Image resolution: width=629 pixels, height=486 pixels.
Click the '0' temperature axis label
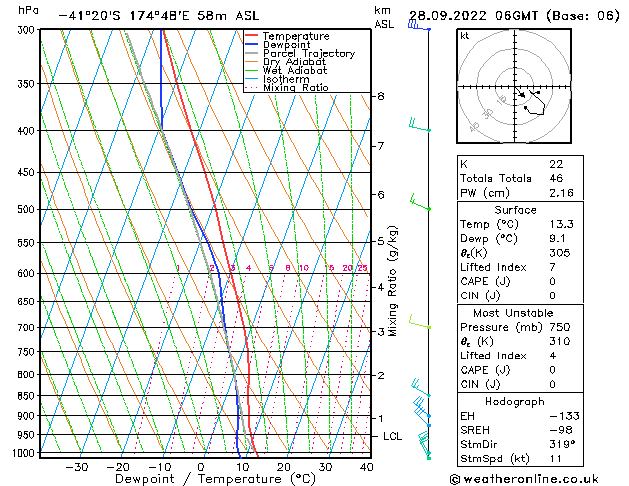point(201,468)
